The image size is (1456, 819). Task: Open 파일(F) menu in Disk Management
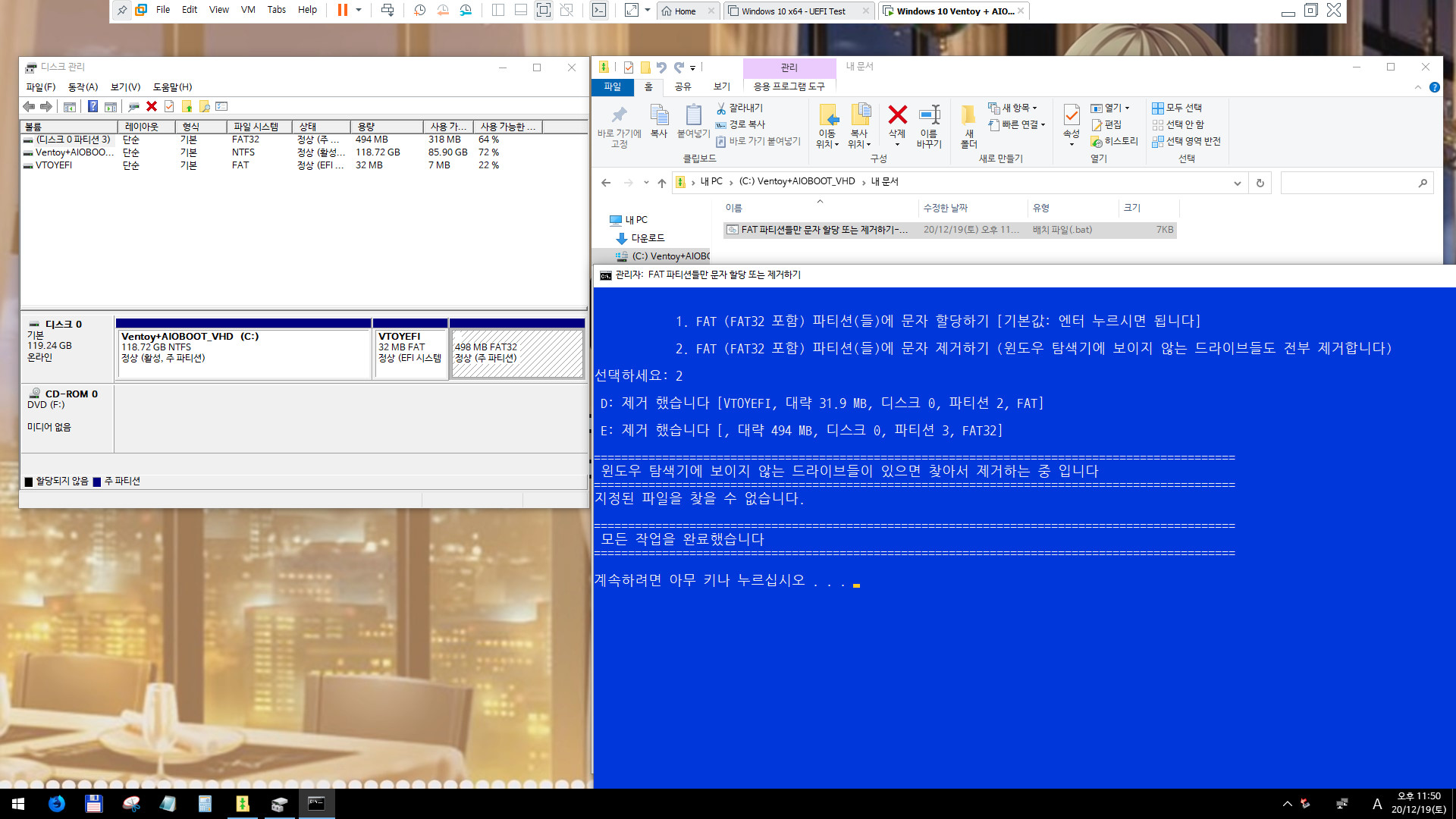[x=40, y=87]
